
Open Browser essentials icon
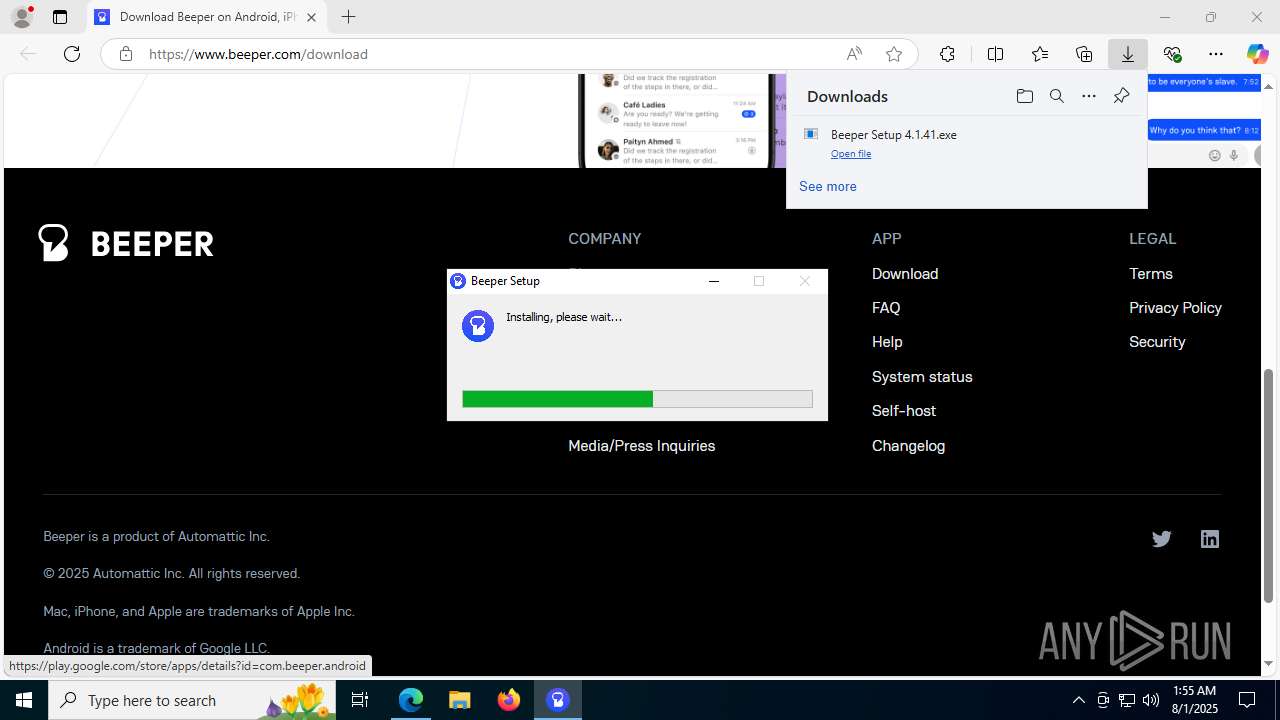pyautogui.click(x=1172, y=54)
